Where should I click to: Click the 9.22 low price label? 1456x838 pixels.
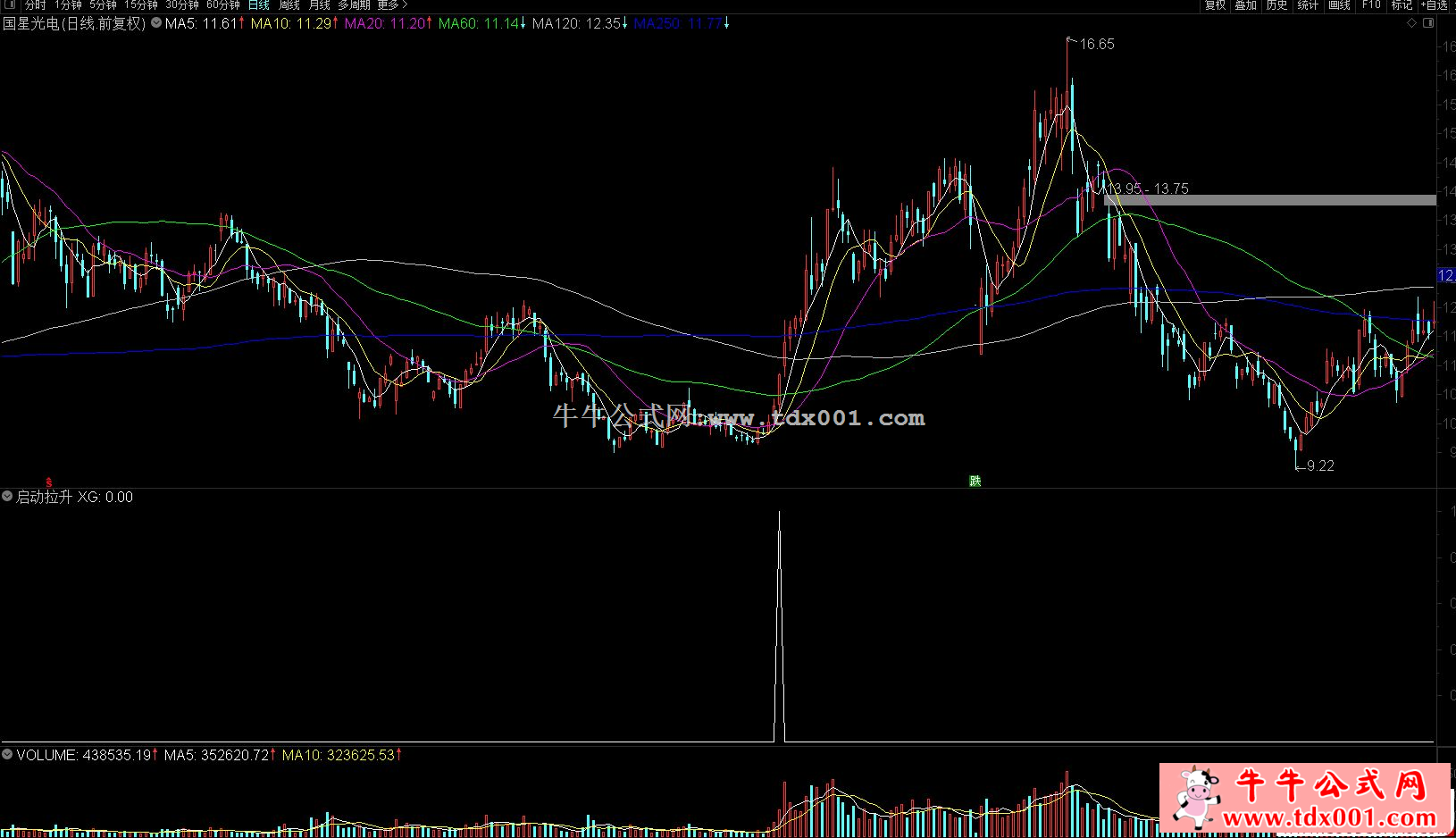(x=1320, y=465)
